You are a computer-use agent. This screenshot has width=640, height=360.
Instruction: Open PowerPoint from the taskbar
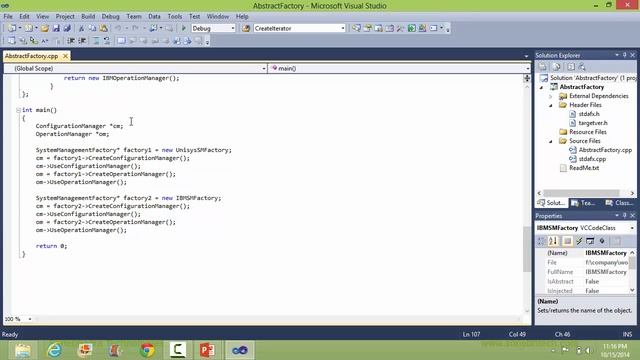click(207, 350)
